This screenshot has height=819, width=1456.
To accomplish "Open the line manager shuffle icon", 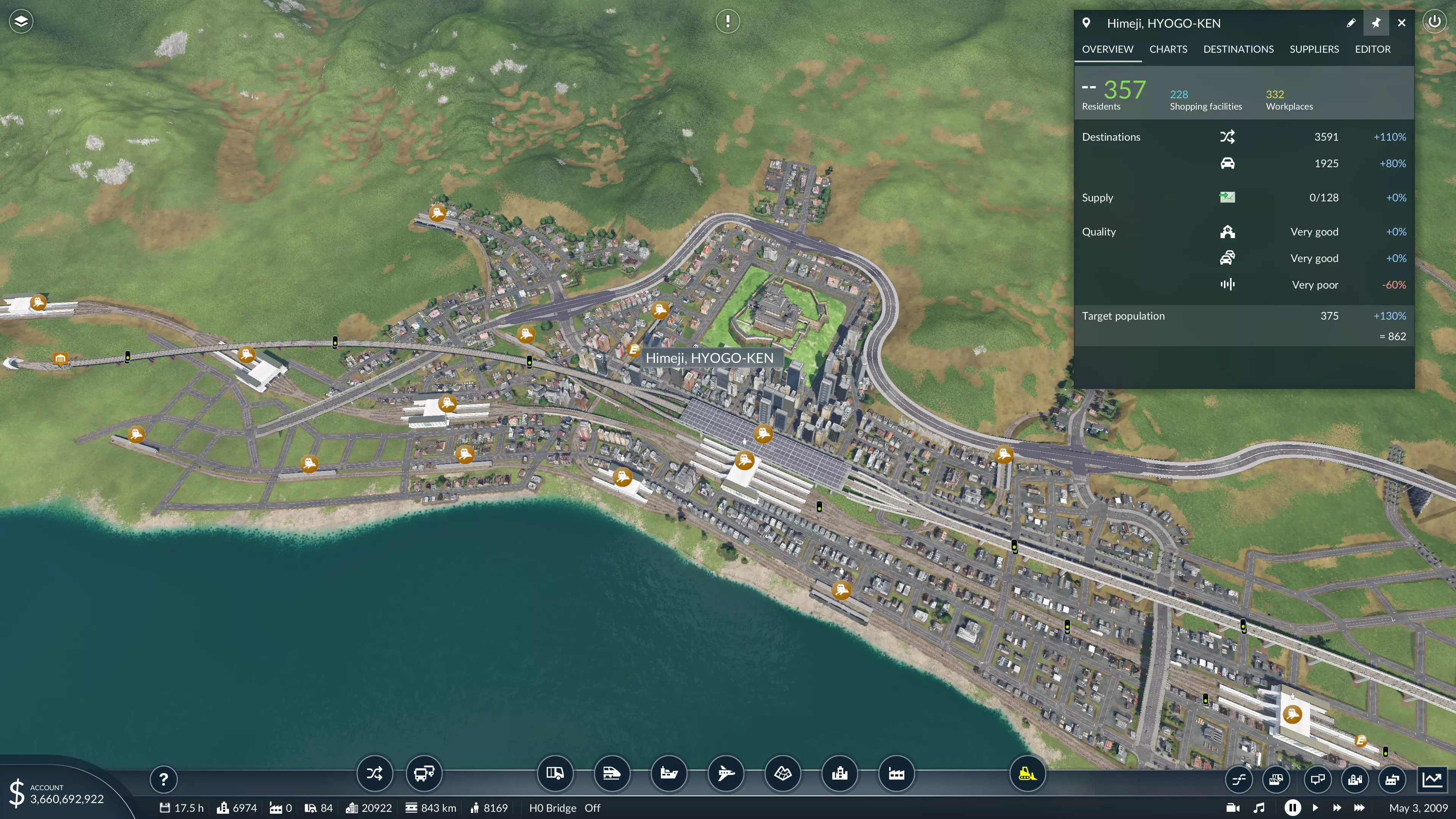I will (x=374, y=773).
